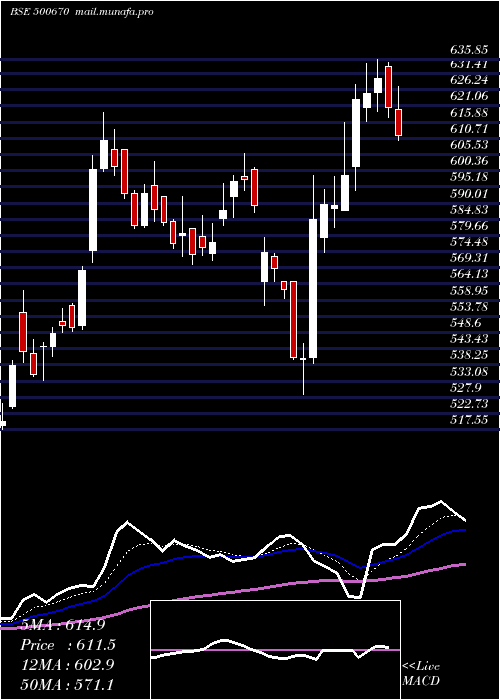Select the 574.48 price level label
Image resolution: width=500 pixels, height=700 pixels.
468,242
